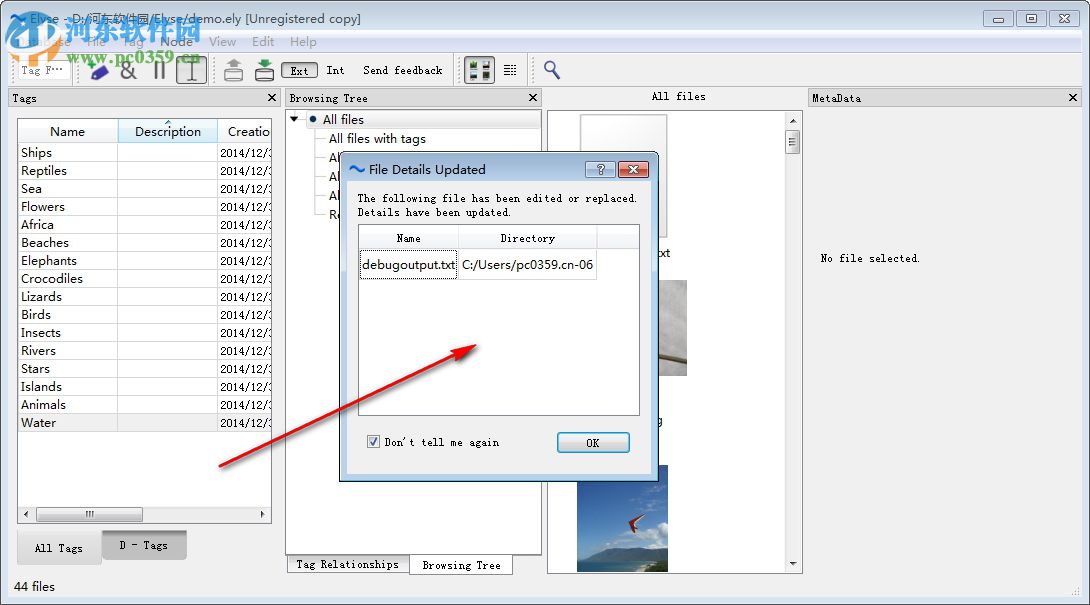Select the Sea tag row
Image resolution: width=1090 pixels, height=605 pixels.
click(145, 188)
